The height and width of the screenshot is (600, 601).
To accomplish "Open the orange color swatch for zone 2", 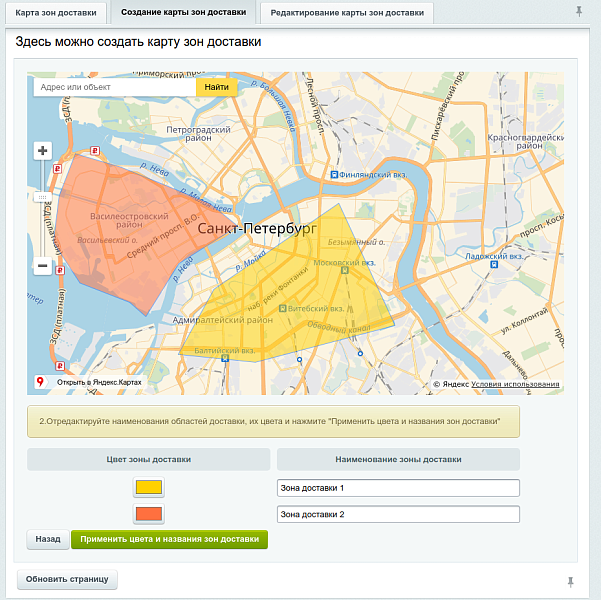I will 148,514.
